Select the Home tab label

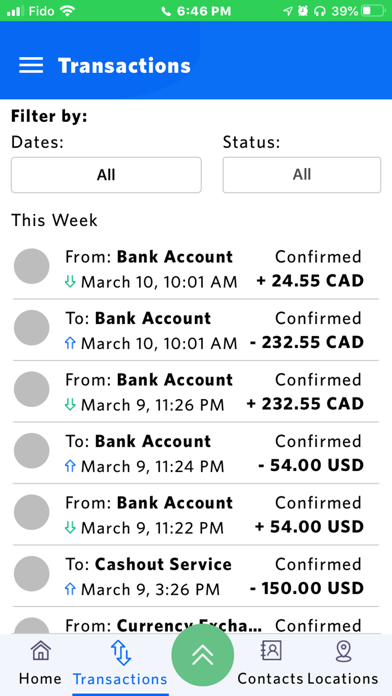[x=40, y=679]
